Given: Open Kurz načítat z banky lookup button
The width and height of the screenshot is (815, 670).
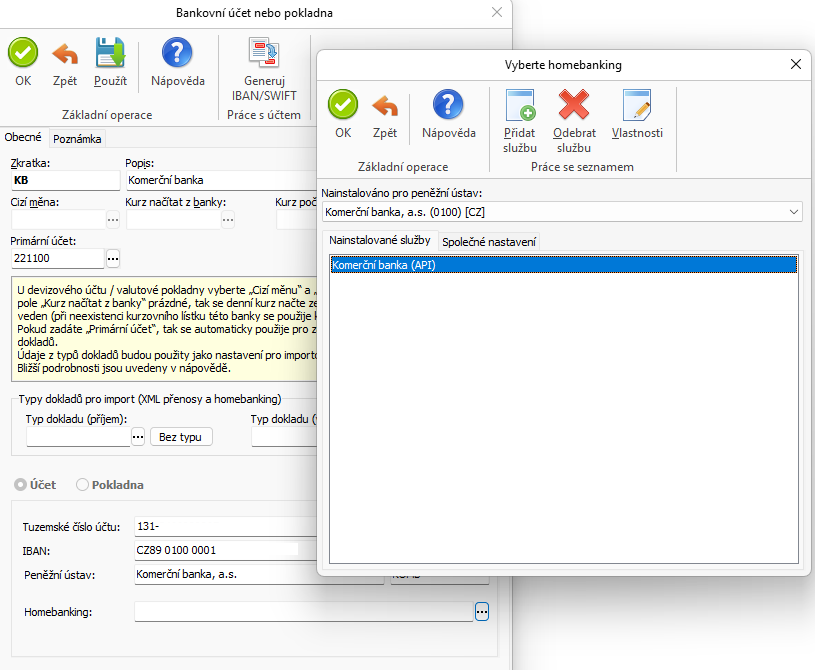Looking at the screenshot, I should pyautogui.click(x=228, y=220).
